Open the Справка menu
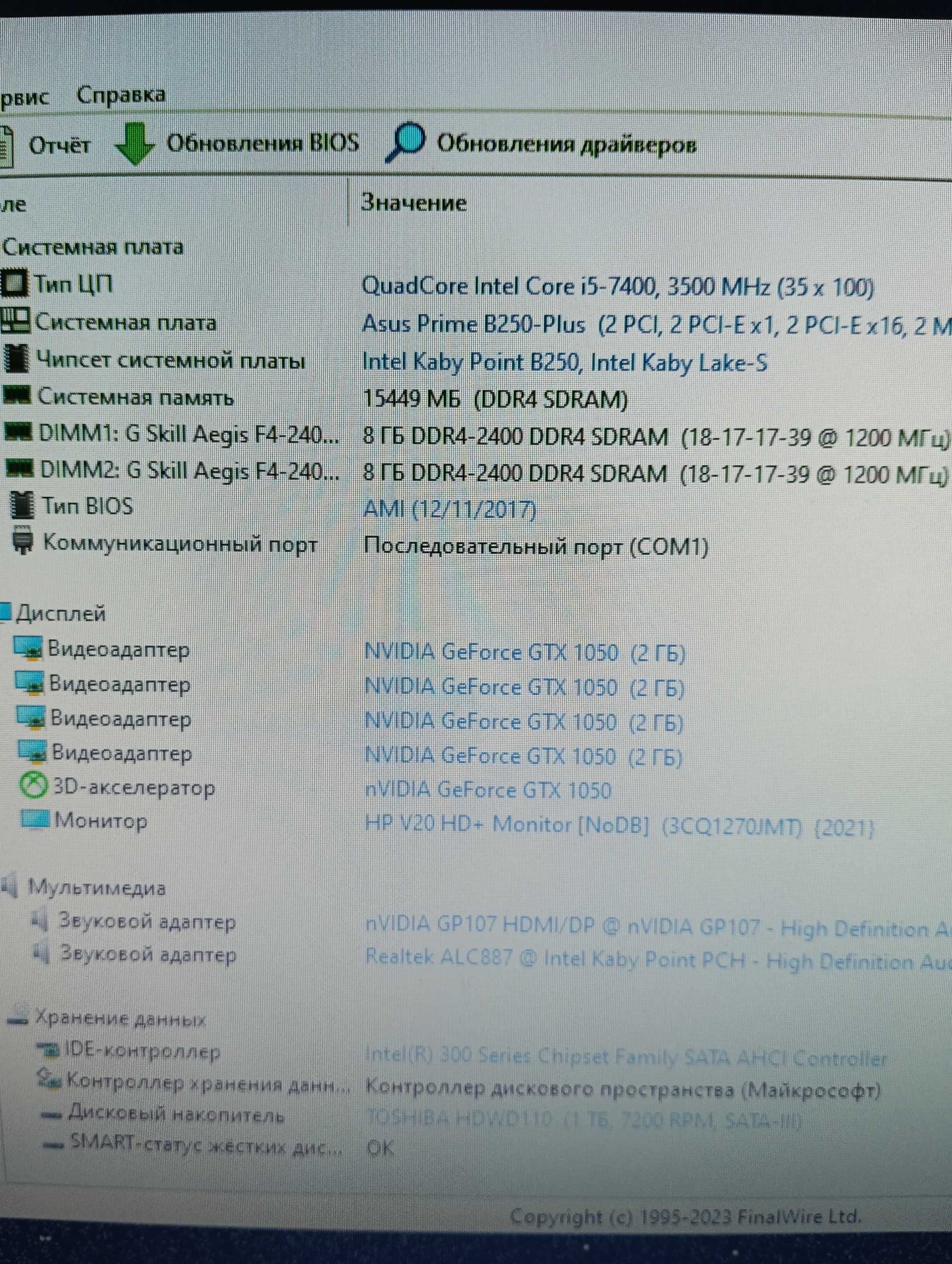This screenshot has width=952, height=1264. click(x=120, y=95)
